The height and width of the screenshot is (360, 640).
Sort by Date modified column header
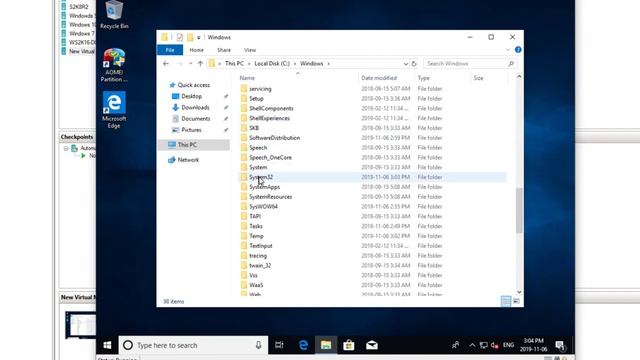point(386,78)
